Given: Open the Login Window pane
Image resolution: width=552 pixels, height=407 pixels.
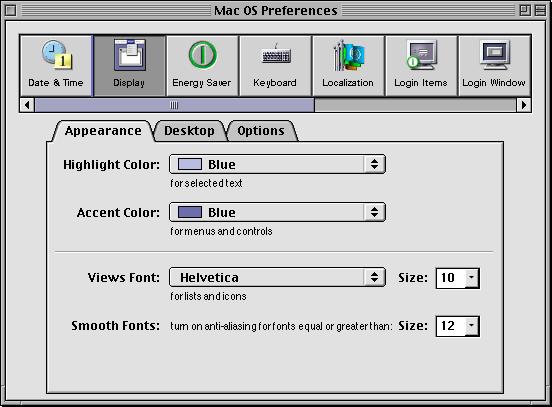Looking at the screenshot, I should (x=494, y=65).
